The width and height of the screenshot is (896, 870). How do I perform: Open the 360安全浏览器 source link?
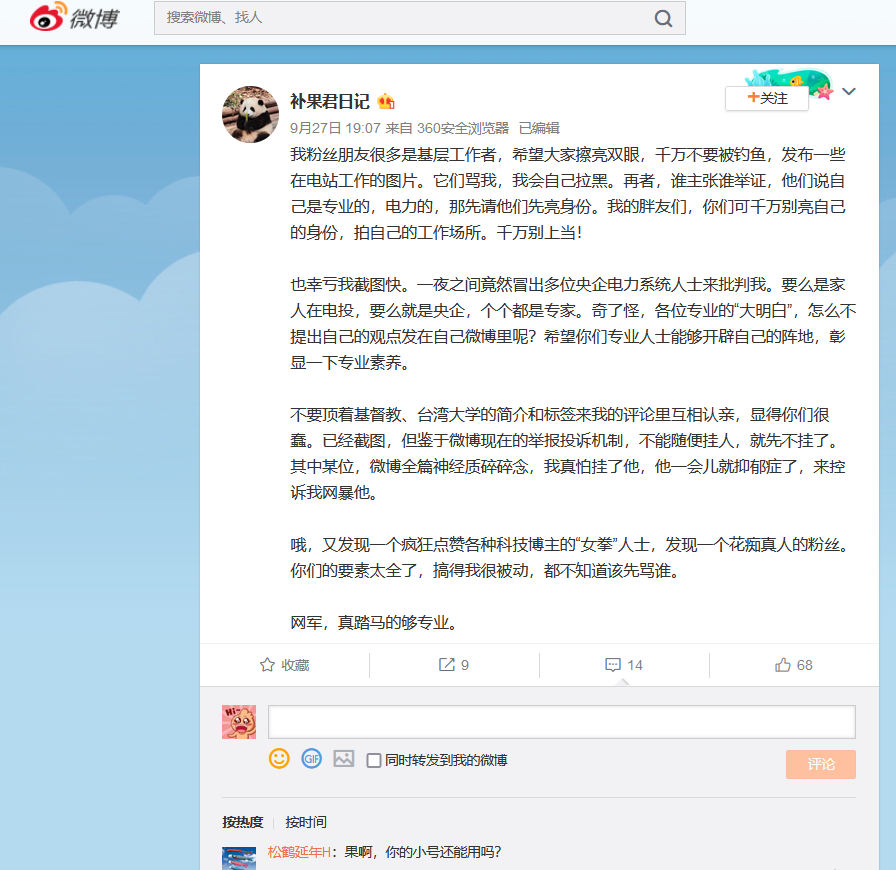462,128
